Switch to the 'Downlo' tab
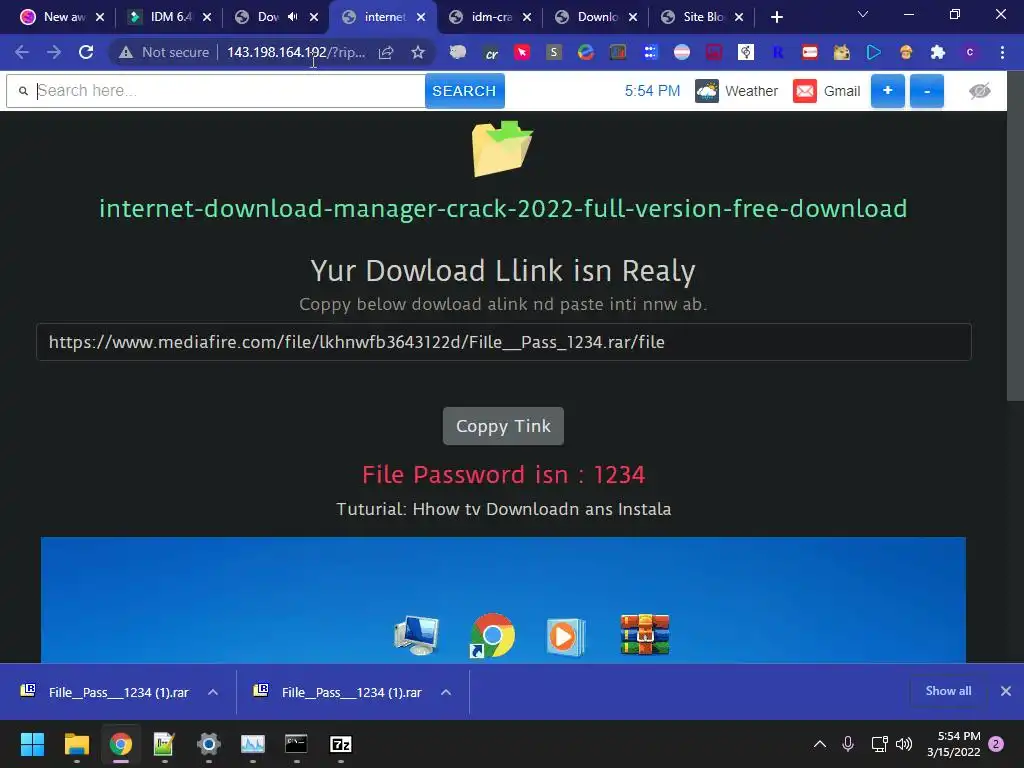The width and height of the screenshot is (1024, 768). click(597, 17)
